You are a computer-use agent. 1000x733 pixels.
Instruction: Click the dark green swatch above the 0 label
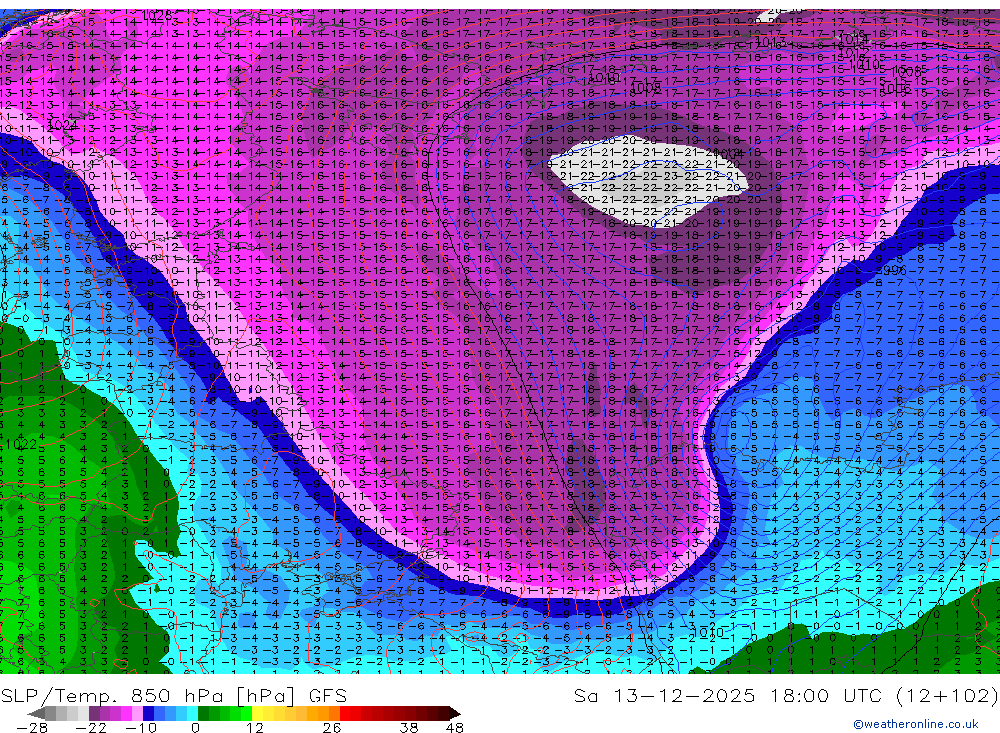coord(203,713)
